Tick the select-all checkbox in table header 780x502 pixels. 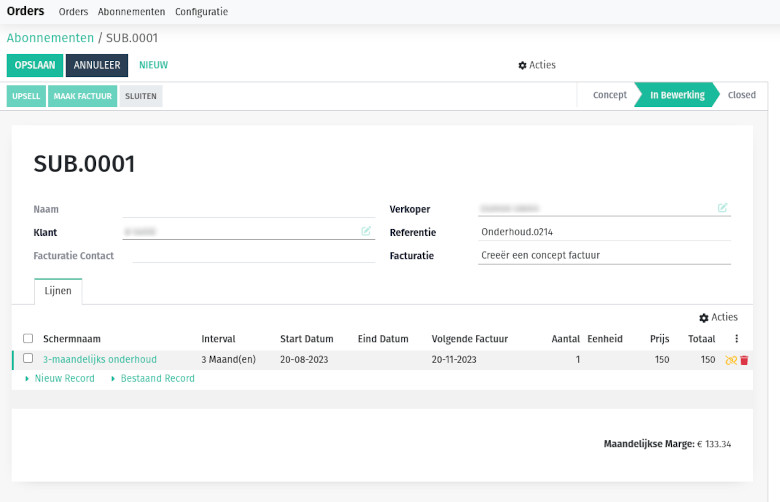(28, 338)
